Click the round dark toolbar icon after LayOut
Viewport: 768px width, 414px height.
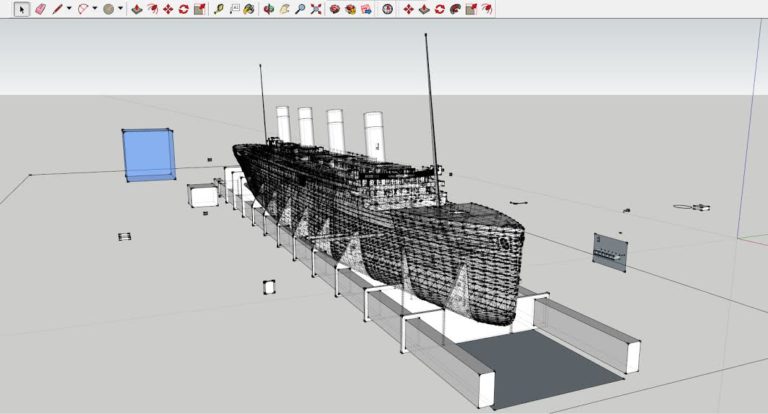pos(387,9)
